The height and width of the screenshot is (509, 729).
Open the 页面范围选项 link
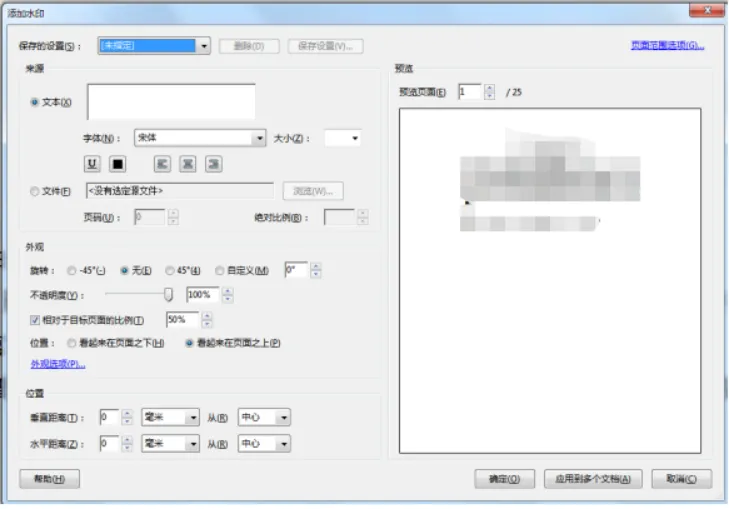tap(667, 45)
